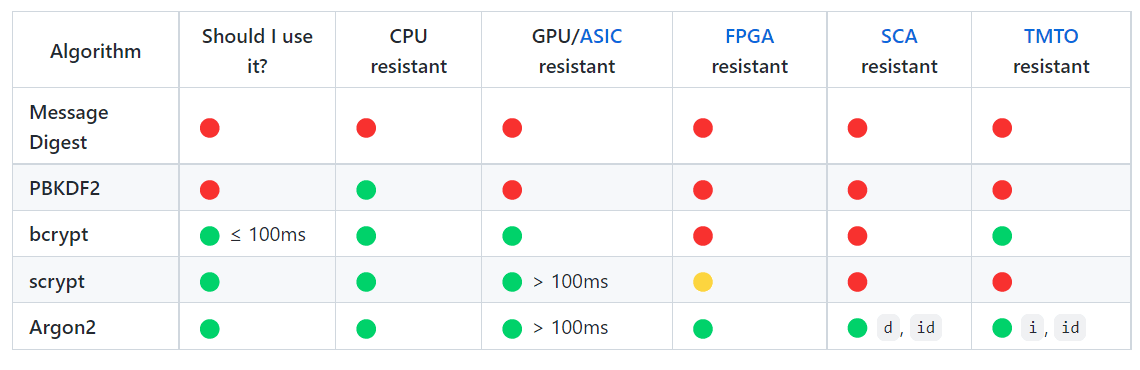This screenshot has height=370, width=1140.
Task: Click the Algorithm column header
Action: tap(95, 52)
